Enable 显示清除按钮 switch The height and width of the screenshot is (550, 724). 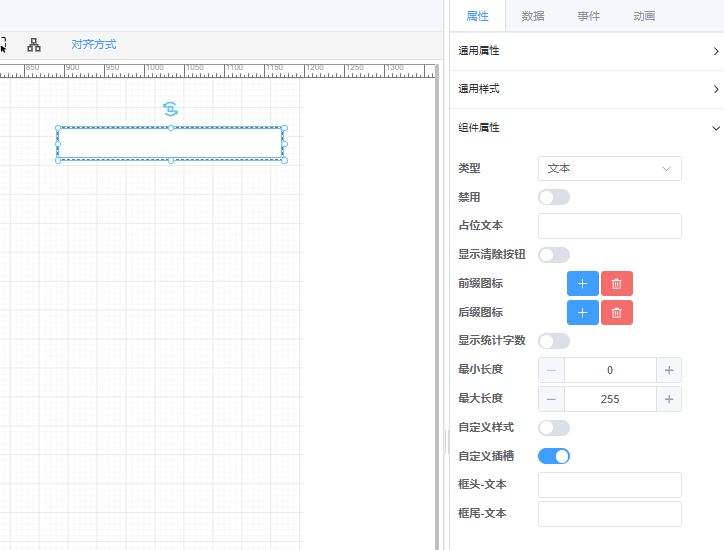tap(554, 255)
